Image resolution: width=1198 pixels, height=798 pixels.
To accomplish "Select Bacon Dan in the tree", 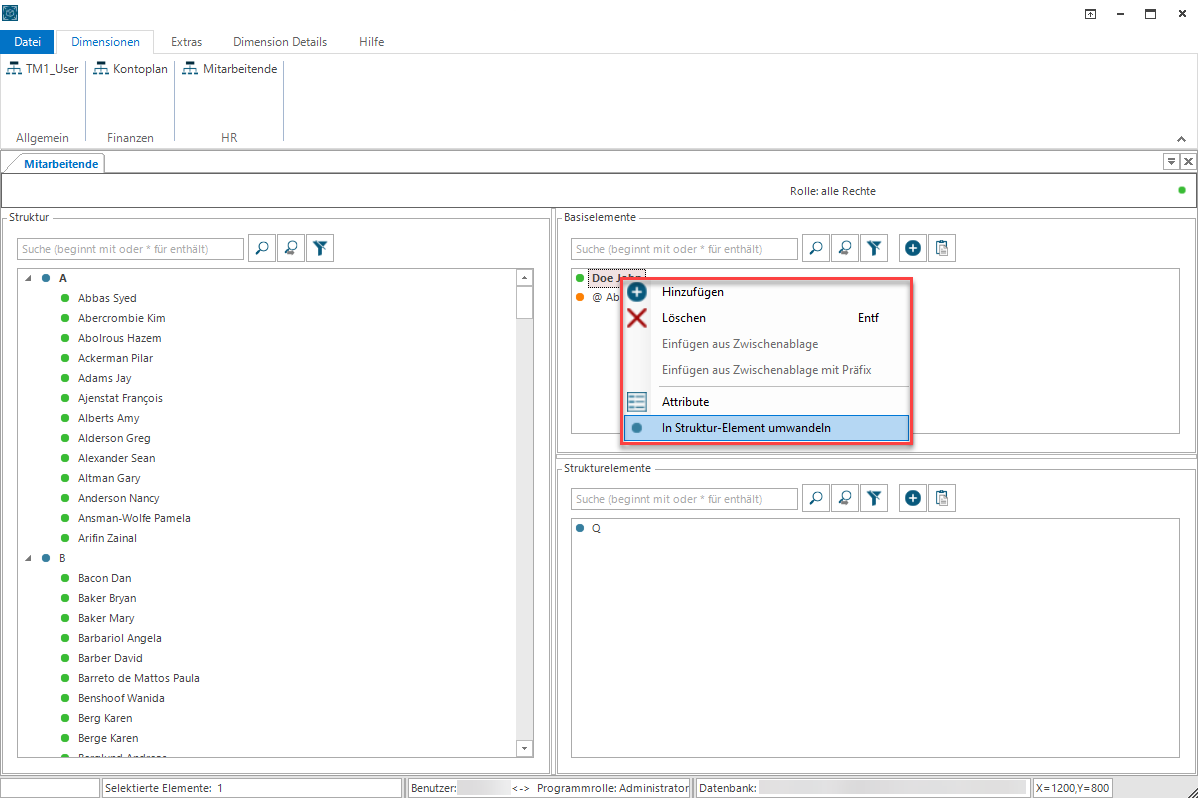I will (x=105, y=578).
